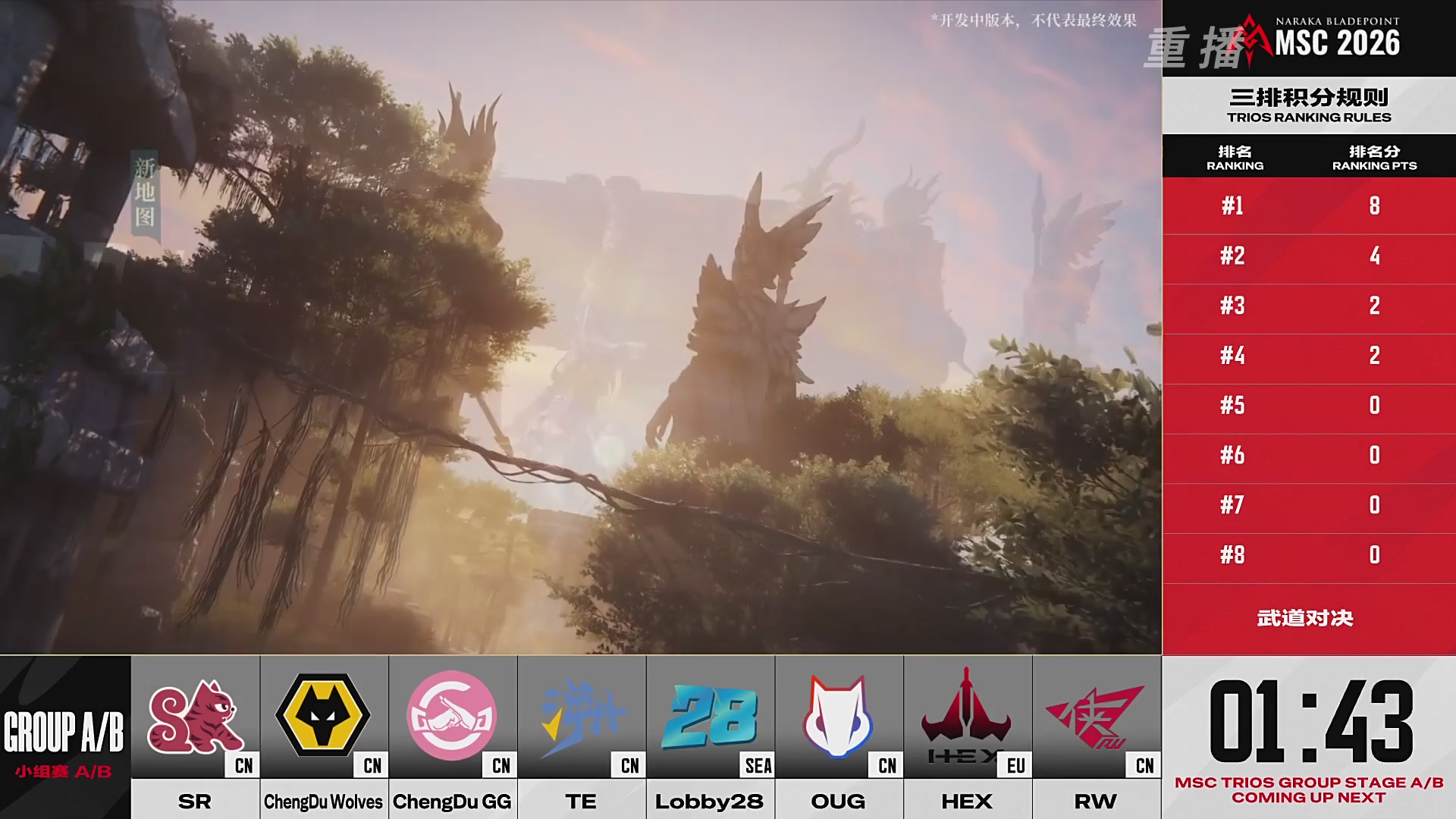Click the CN region tag on ChengDu Wolves

[372, 765]
